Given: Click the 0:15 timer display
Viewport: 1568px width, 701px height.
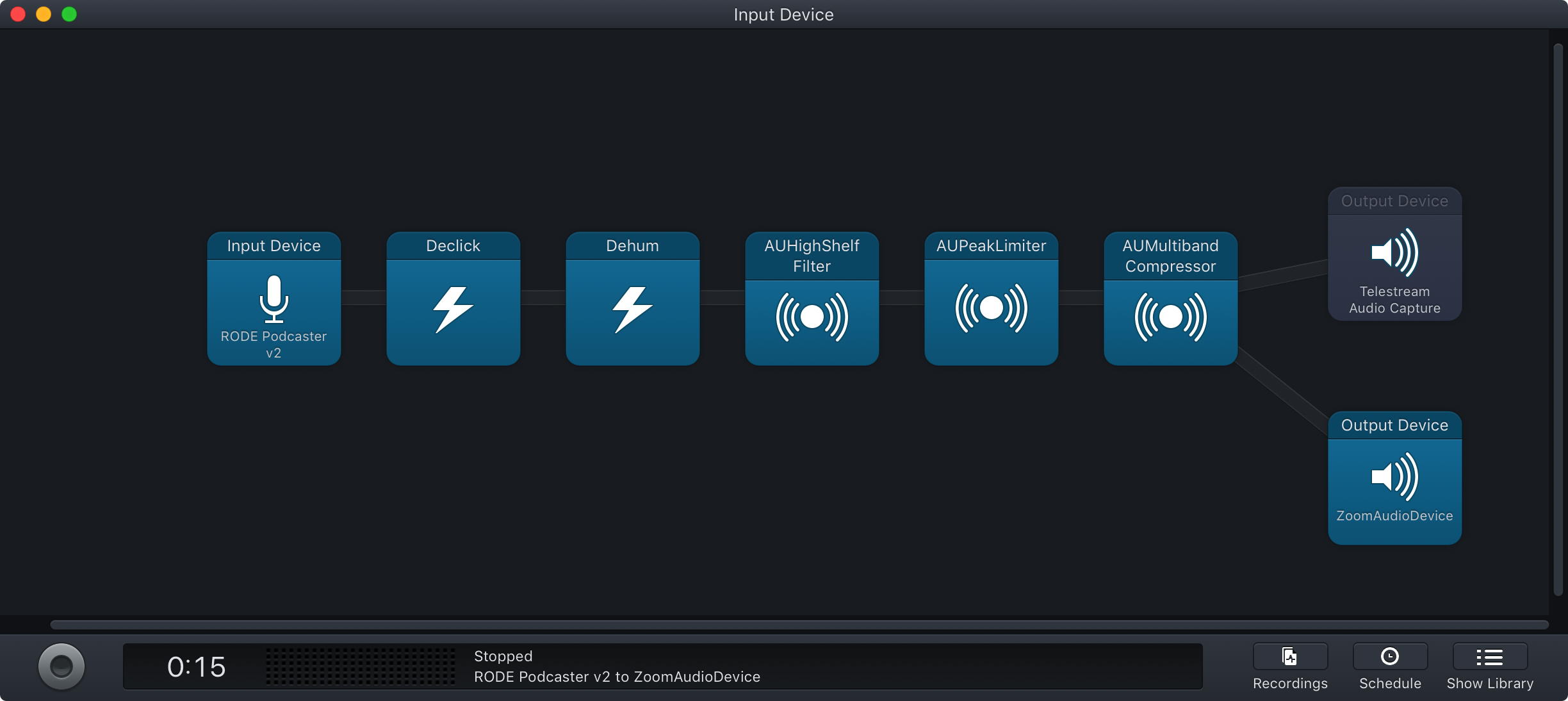Looking at the screenshot, I should coord(196,667).
